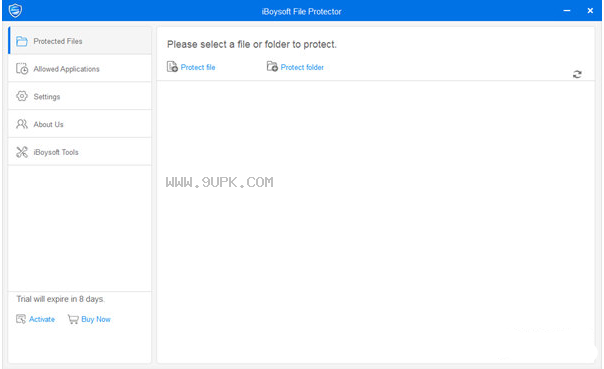This screenshot has width=604, height=369.
Task: Click the iBoysoft Tools wrench icon
Action: click(22, 152)
